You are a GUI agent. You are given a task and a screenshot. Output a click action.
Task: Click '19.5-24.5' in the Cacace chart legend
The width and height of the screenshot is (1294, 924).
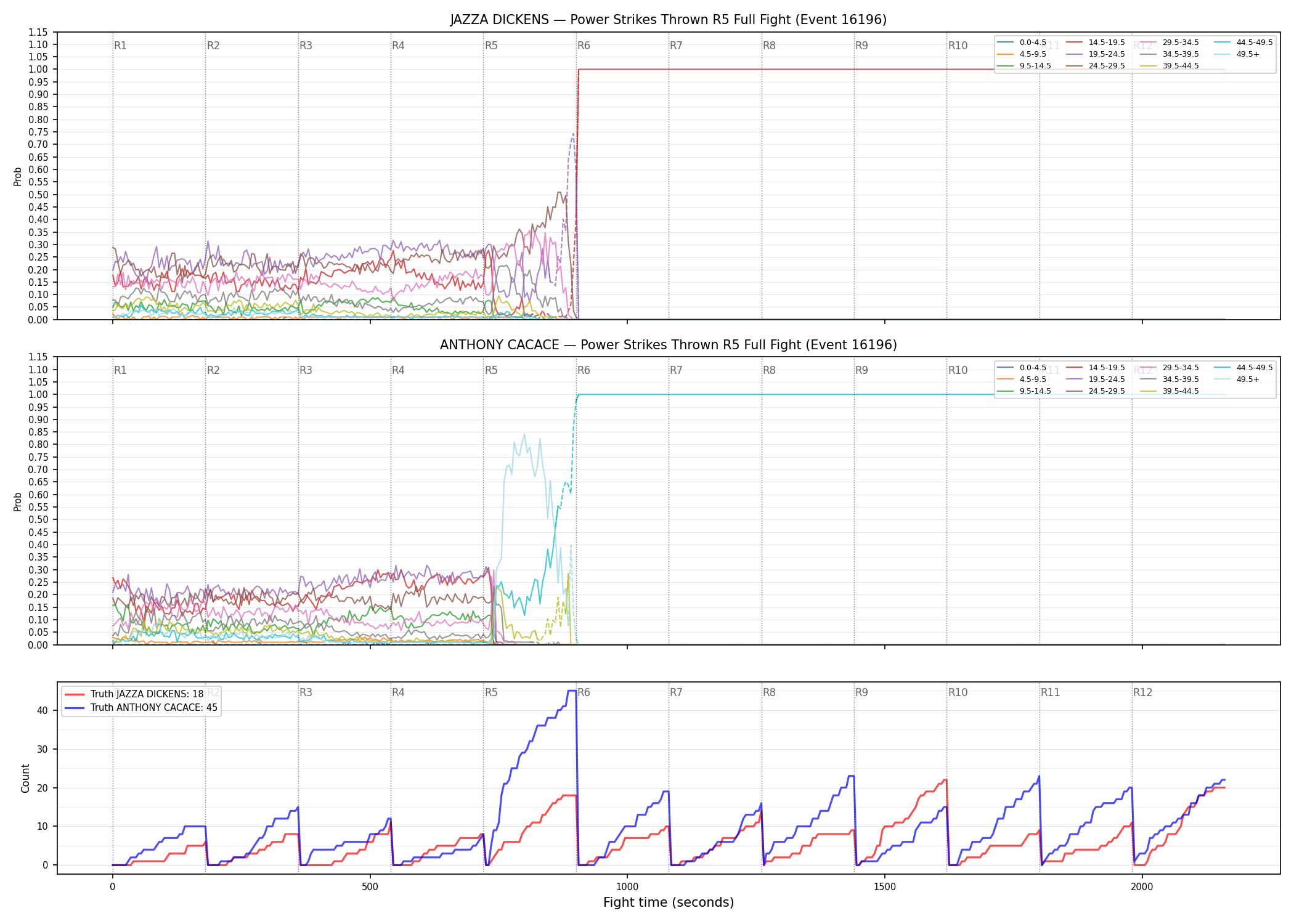(1107, 379)
